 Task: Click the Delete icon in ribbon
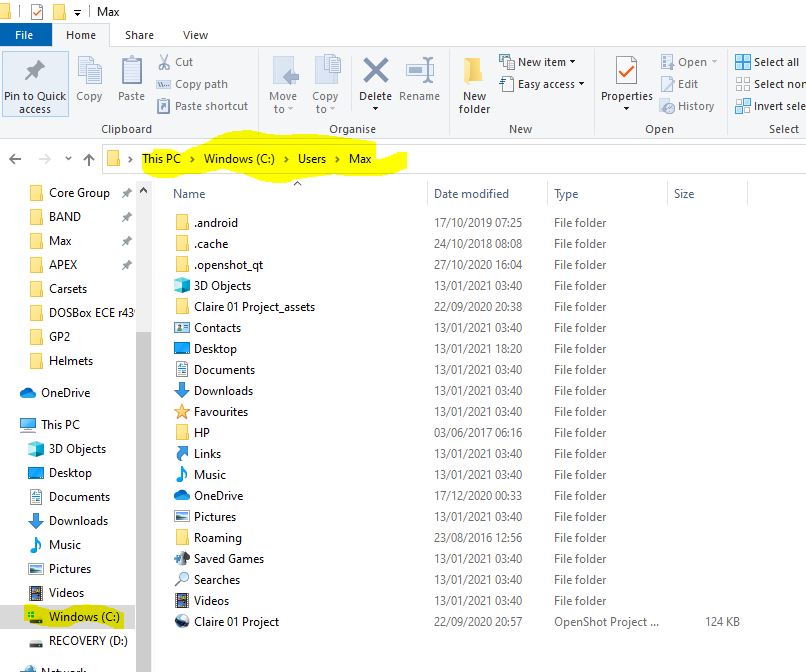pyautogui.click(x=375, y=74)
